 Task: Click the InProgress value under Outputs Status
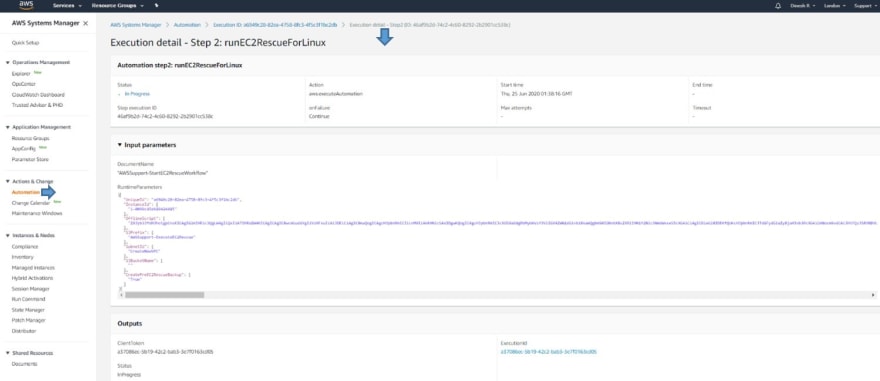coord(129,374)
